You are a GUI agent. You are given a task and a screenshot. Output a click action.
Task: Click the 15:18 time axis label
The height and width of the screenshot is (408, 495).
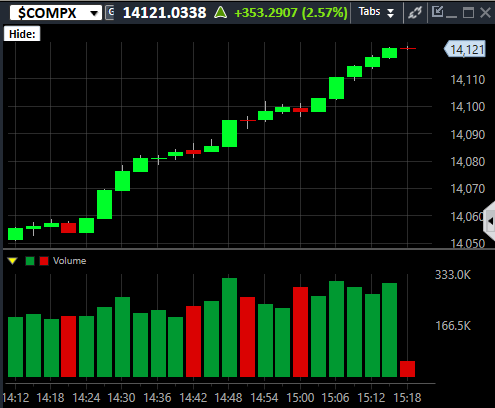click(x=407, y=398)
